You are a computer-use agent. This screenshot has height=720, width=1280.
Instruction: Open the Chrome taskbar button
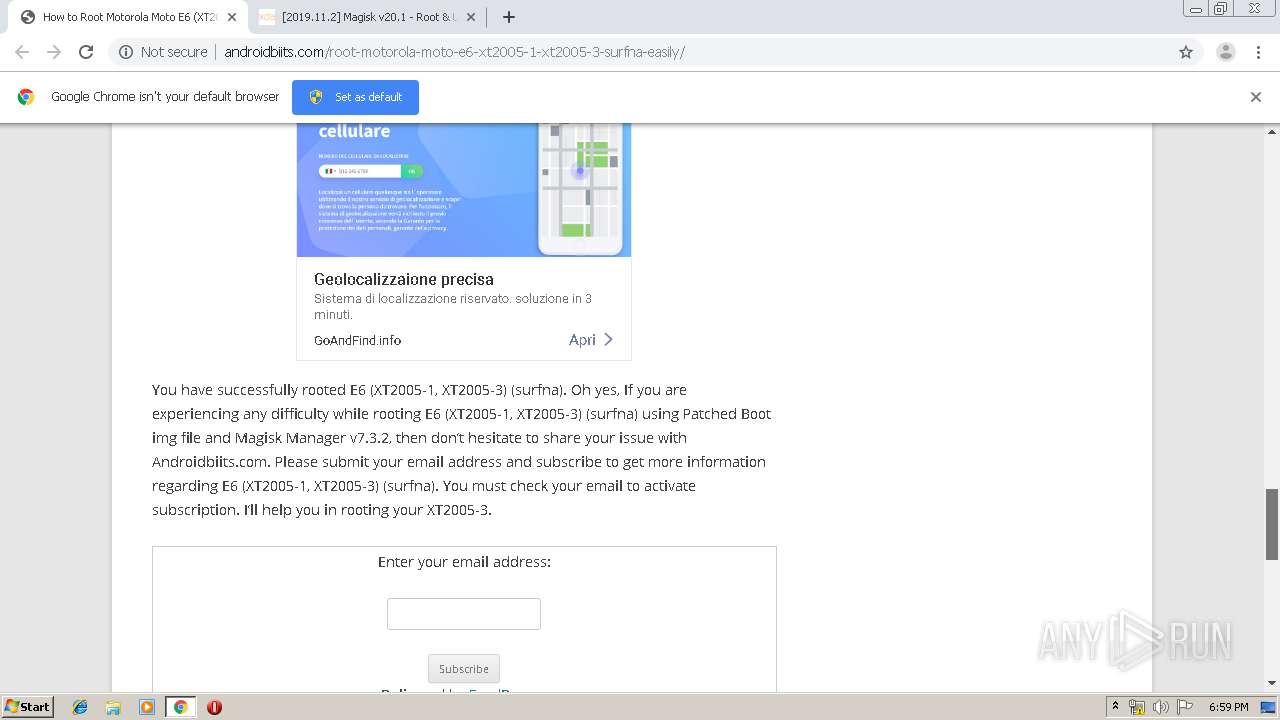180,707
